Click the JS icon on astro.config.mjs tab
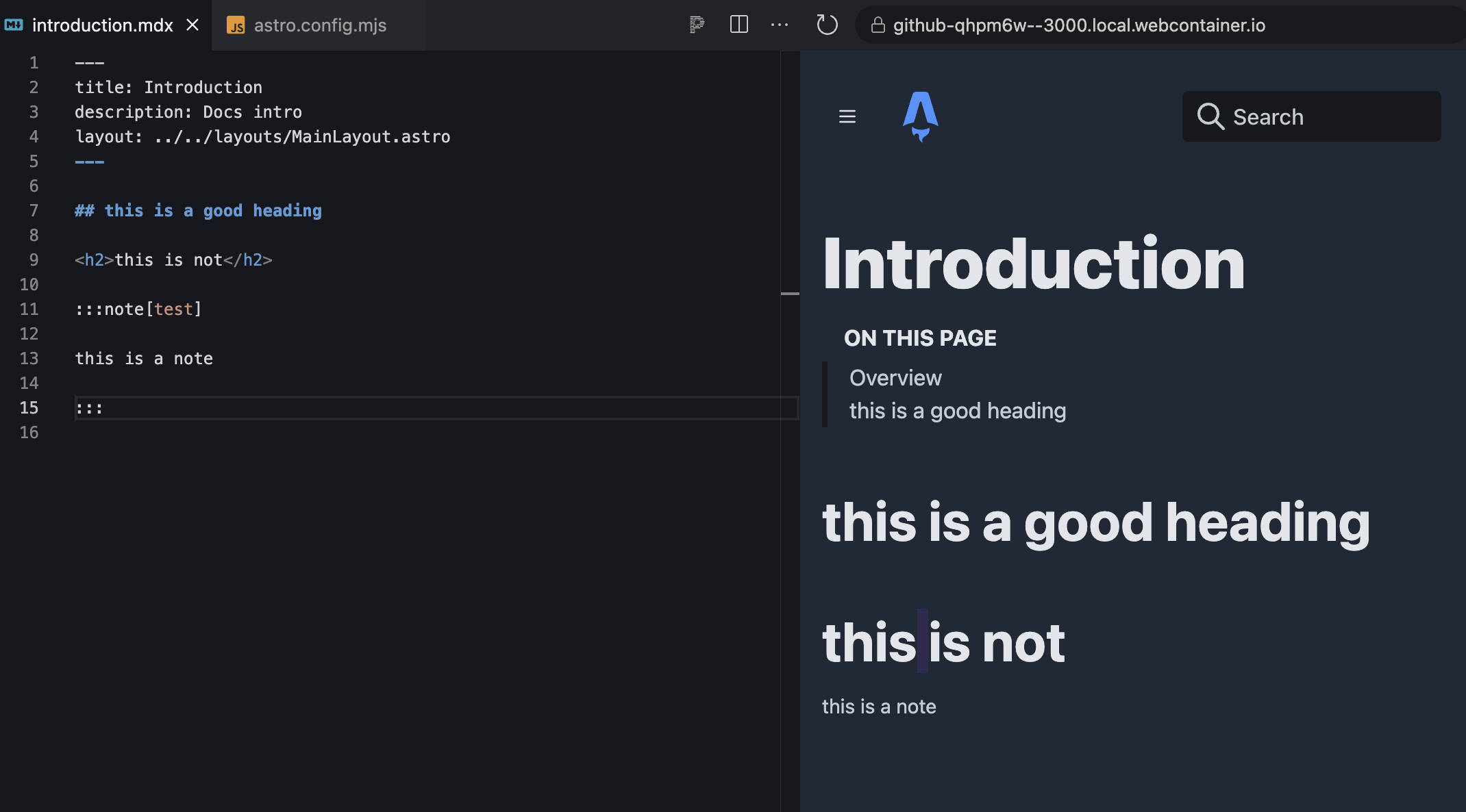The width and height of the screenshot is (1466, 812). [237, 25]
